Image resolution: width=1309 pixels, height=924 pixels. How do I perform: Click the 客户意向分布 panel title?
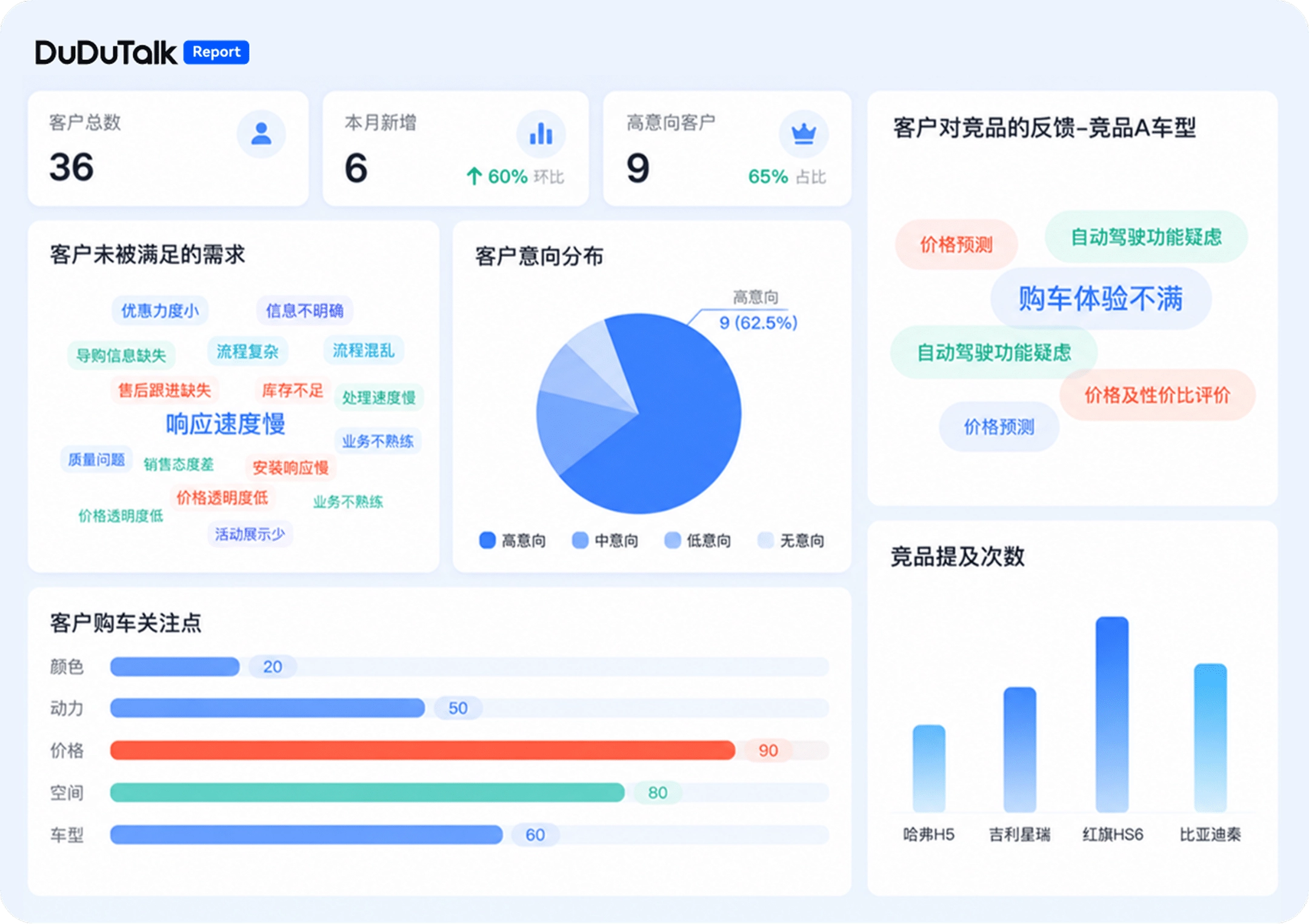tap(539, 256)
